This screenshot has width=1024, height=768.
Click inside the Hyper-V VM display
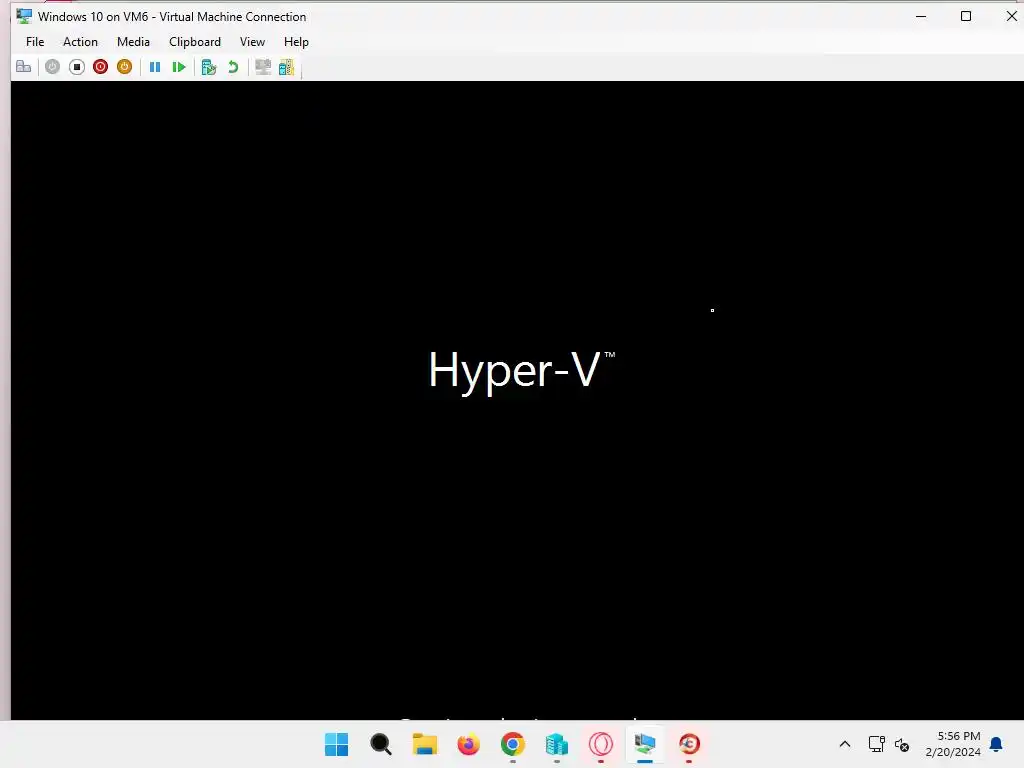pyautogui.click(x=517, y=400)
